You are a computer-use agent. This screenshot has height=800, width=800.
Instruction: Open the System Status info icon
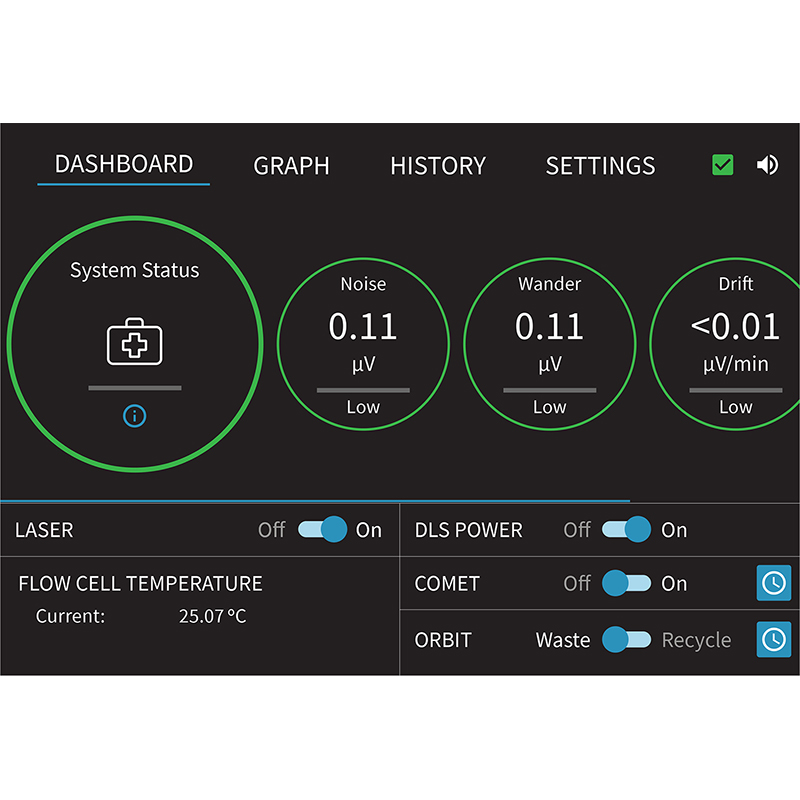tap(135, 416)
